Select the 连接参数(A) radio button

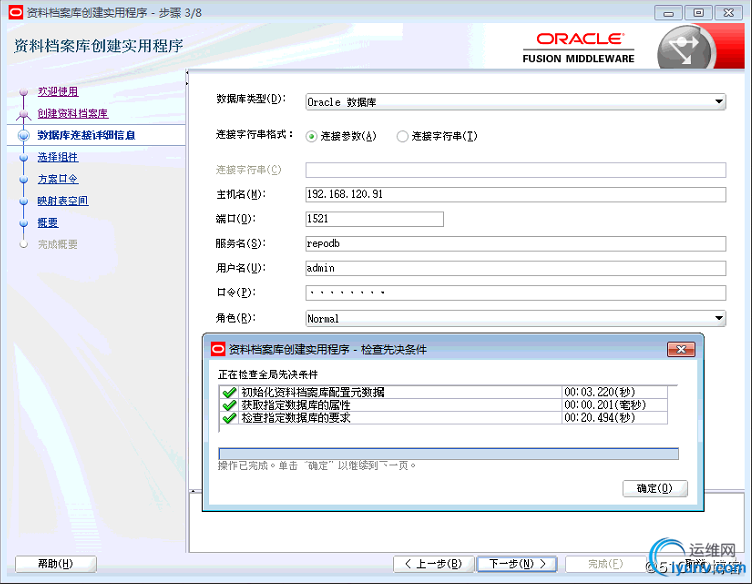pos(311,137)
